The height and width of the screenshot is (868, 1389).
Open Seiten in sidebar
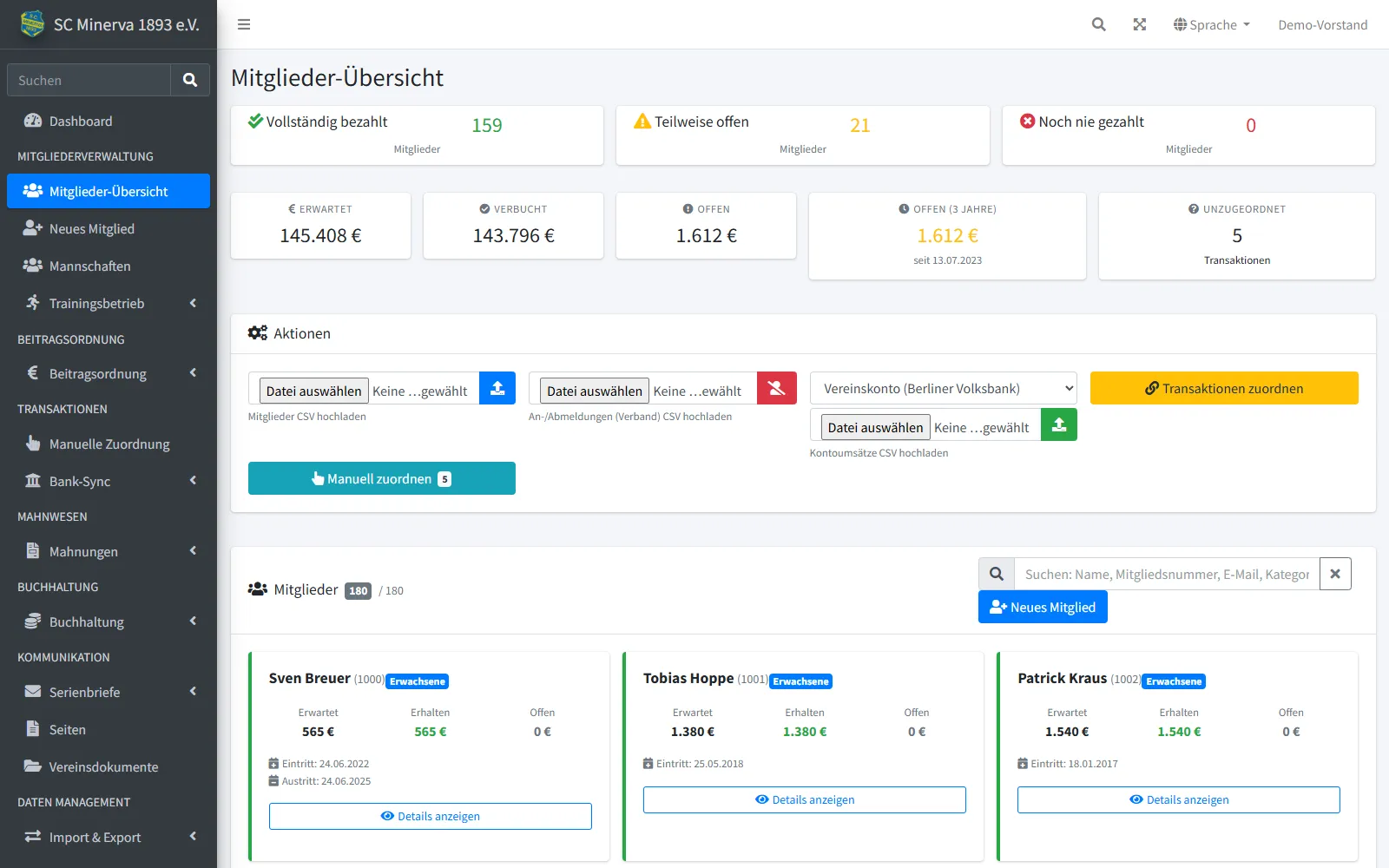coord(109,729)
